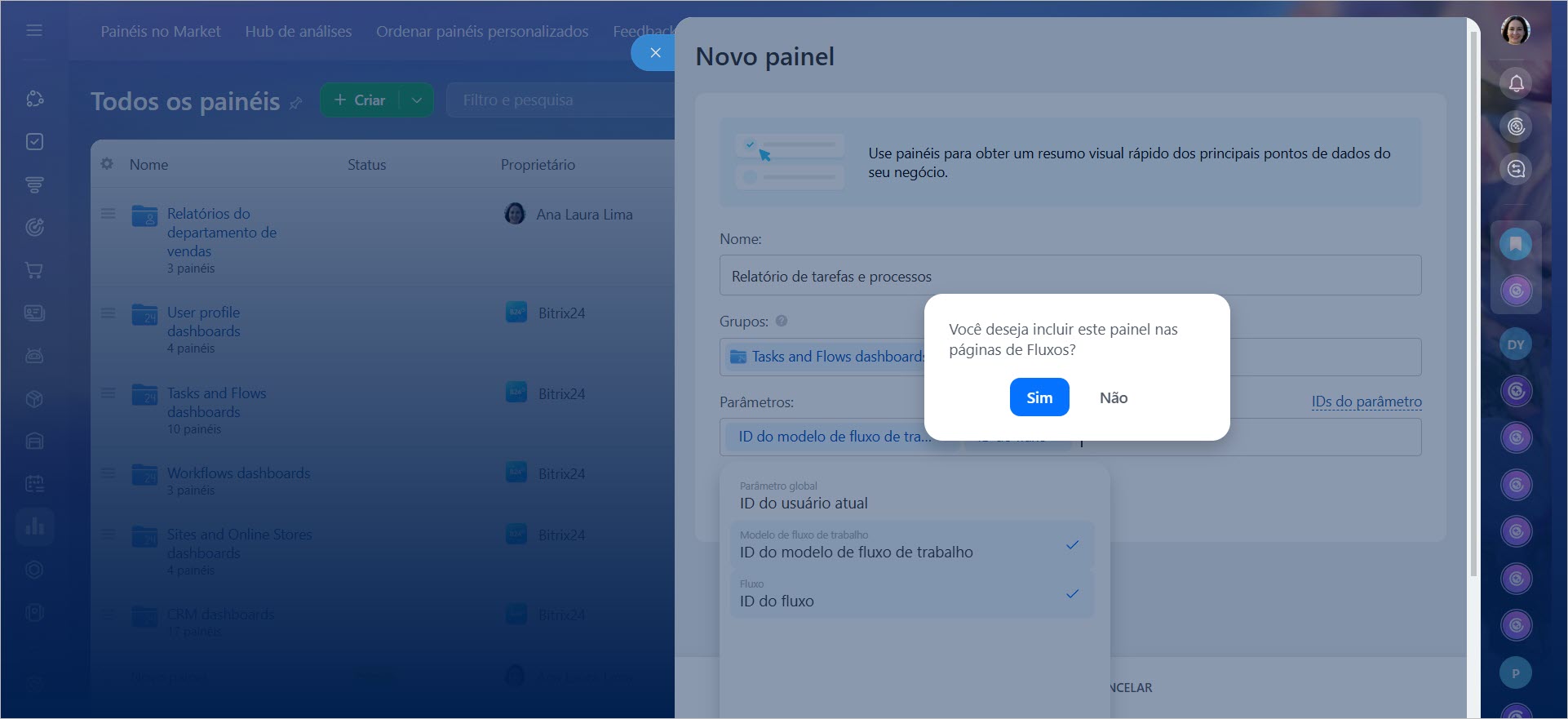Deselect ID do modelo de fluxo de trabalho
The height and width of the screenshot is (719, 1568).
(910, 545)
